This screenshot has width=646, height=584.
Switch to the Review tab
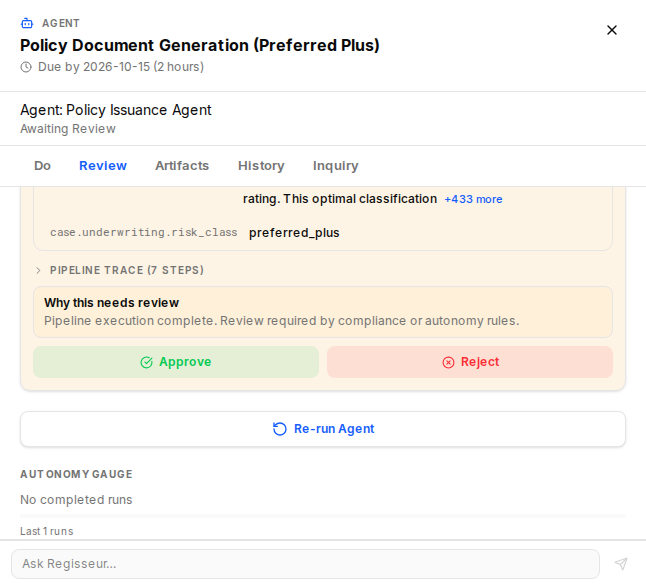pyautogui.click(x=103, y=166)
